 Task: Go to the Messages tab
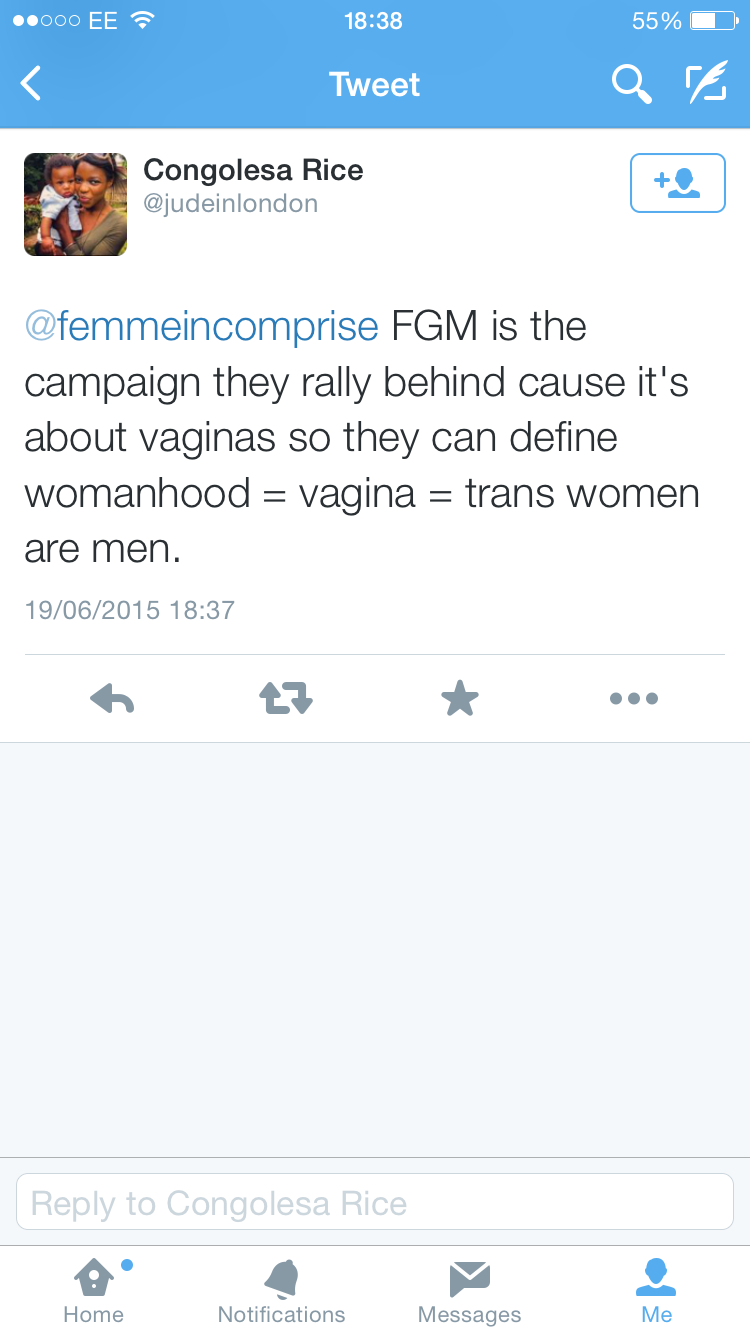pos(469,1290)
